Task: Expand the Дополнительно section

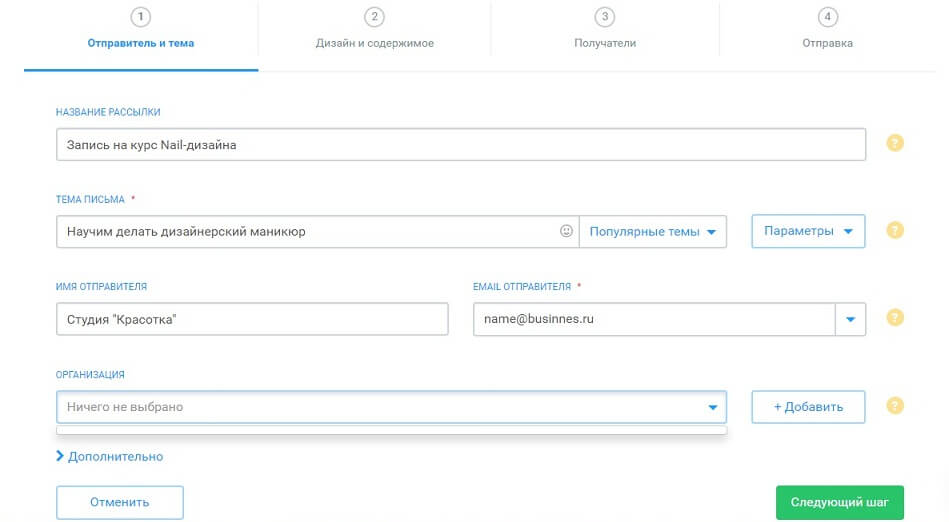Action: (x=110, y=456)
